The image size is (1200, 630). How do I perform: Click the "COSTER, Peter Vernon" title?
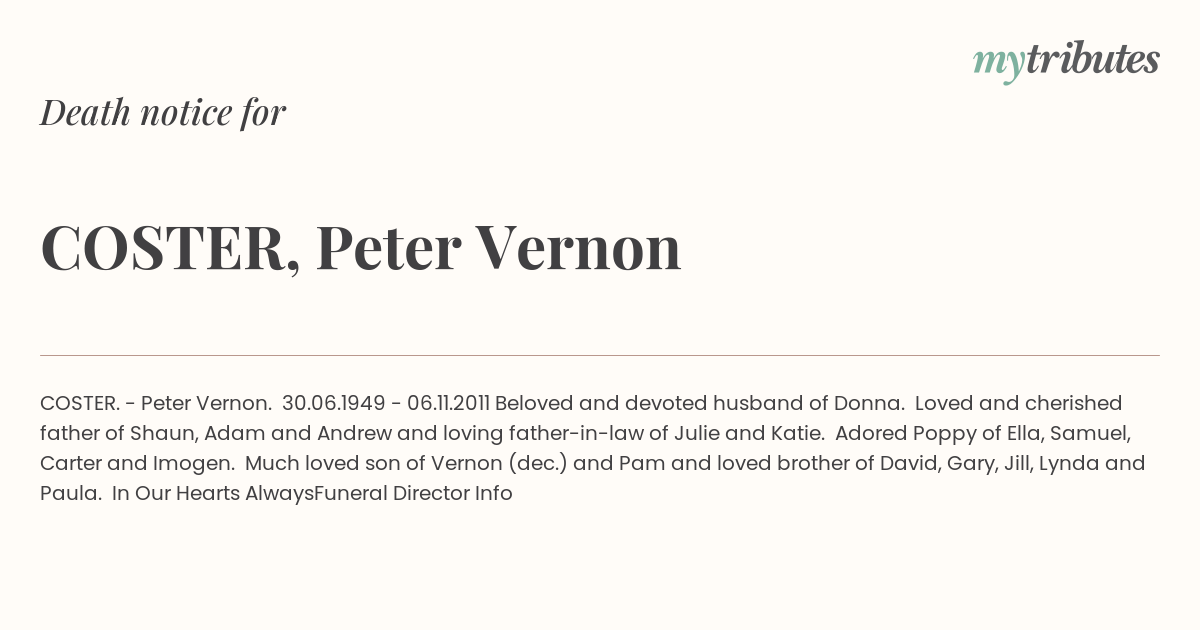[x=361, y=248]
